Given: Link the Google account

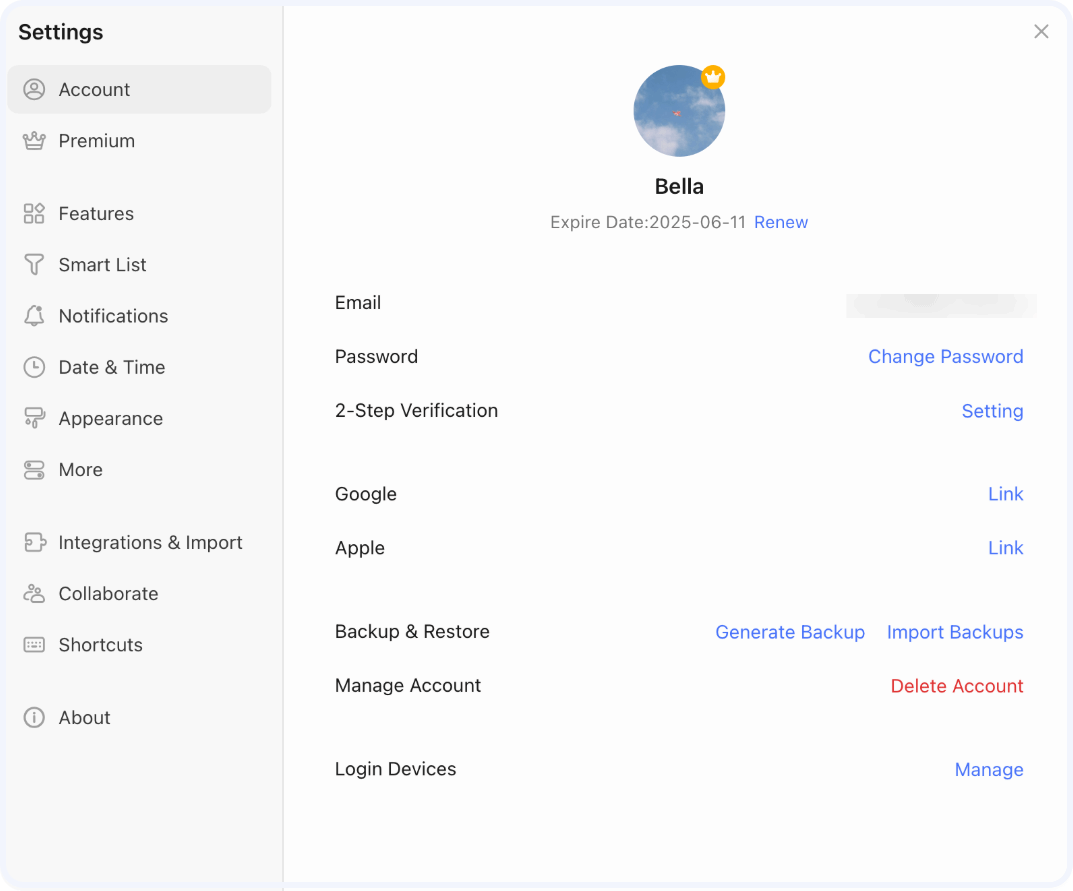Looking at the screenshot, I should tap(1005, 494).
